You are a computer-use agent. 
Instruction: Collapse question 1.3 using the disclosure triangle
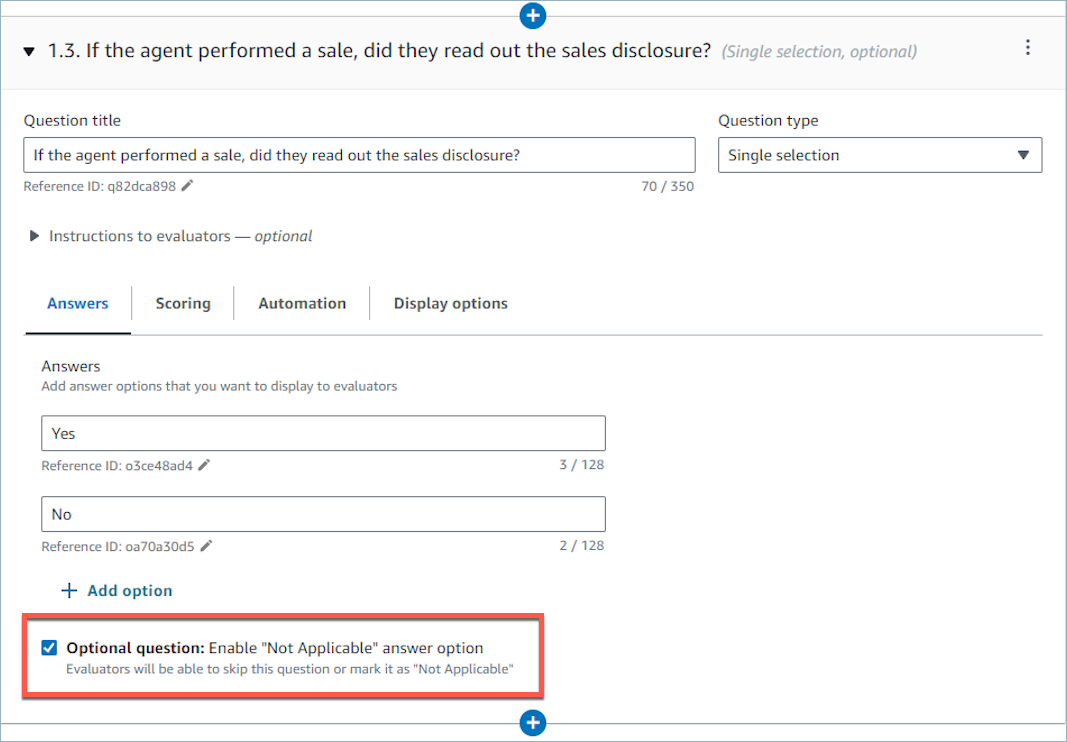pos(28,50)
